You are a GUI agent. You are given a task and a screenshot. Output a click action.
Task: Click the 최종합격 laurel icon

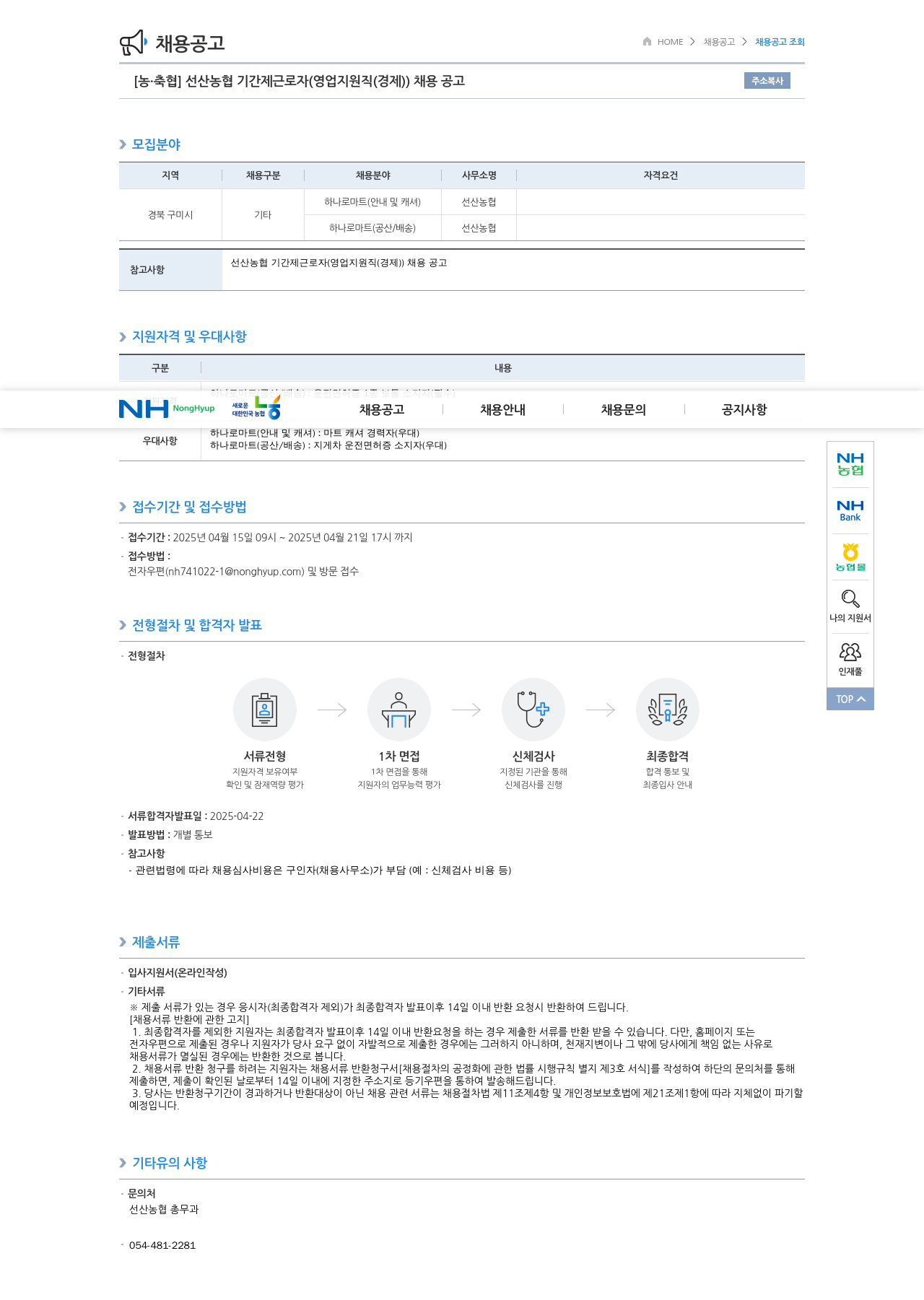pos(668,710)
